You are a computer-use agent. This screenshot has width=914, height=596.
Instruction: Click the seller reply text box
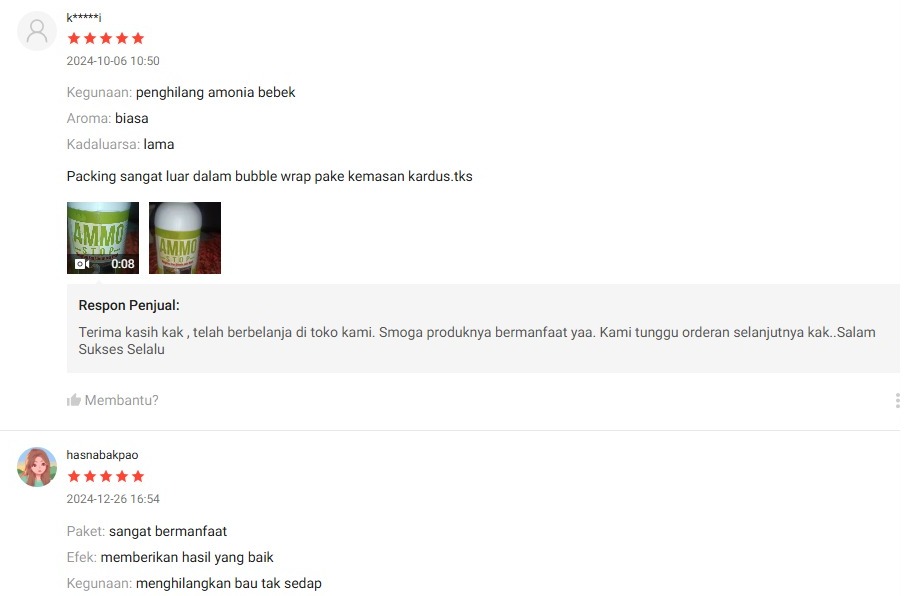click(x=483, y=328)
